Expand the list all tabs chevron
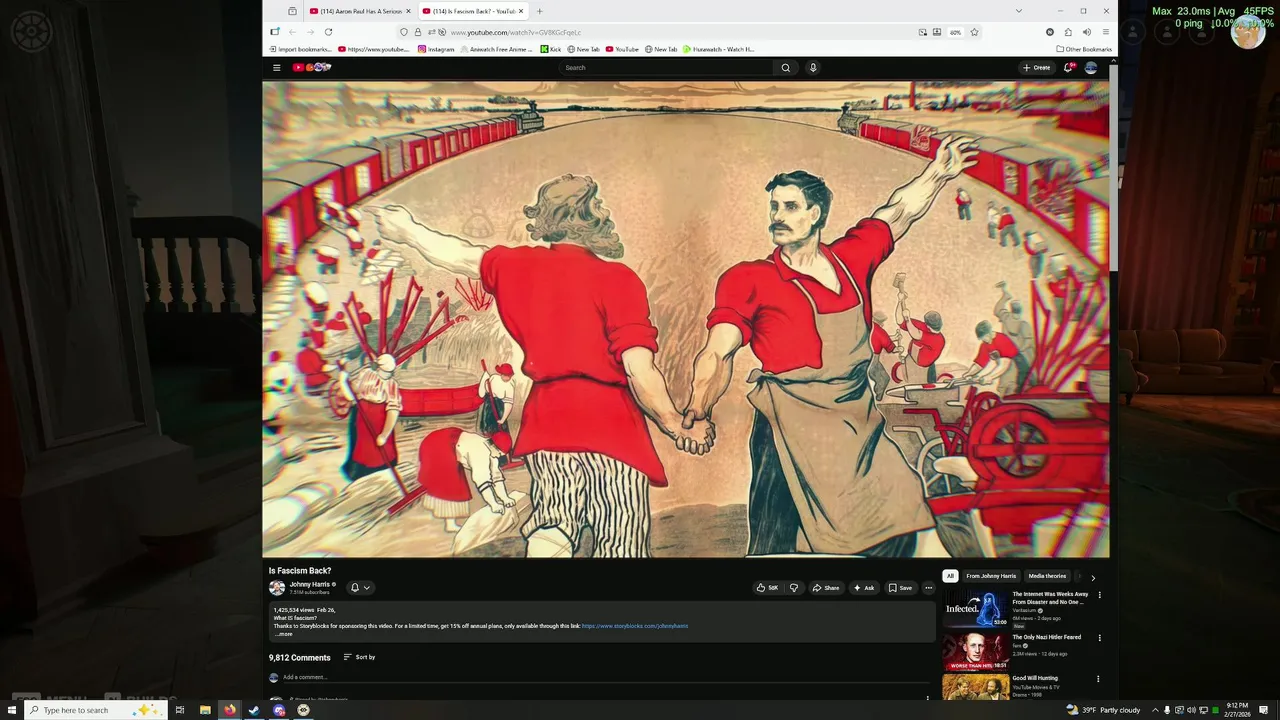Screen dimensions: 1280x720 click(x=1018, y=11)
